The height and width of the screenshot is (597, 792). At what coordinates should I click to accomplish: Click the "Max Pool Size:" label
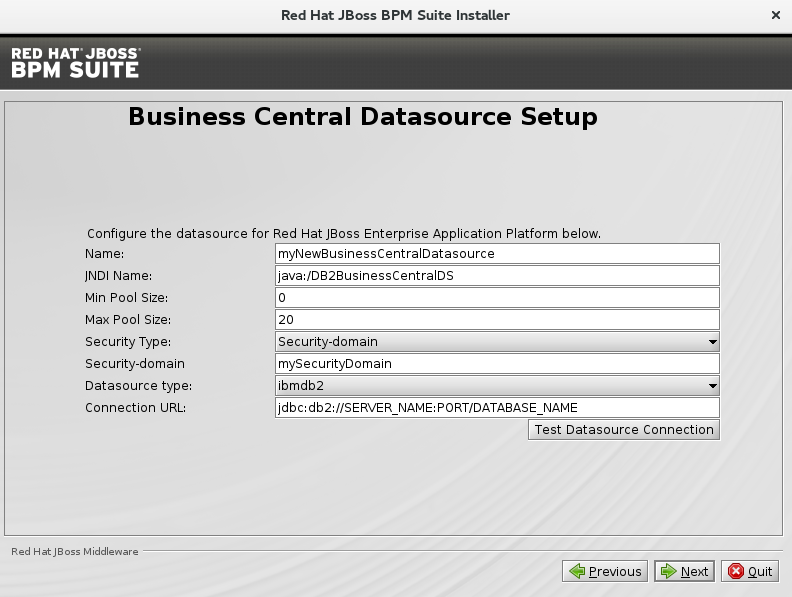[128, 320]
